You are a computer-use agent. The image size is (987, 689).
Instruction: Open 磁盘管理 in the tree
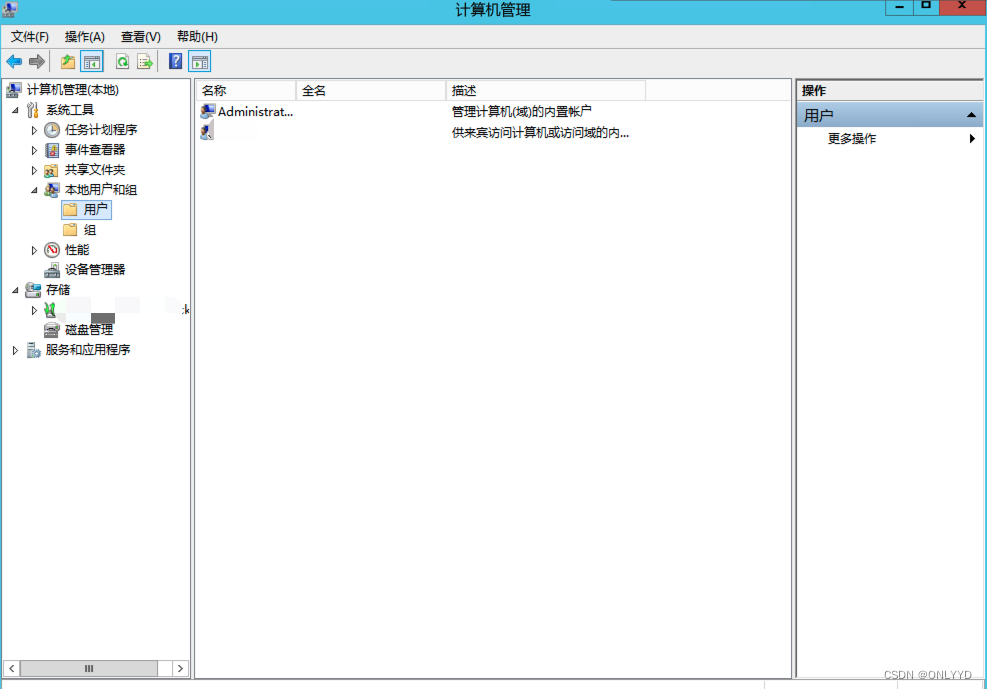coord(89,330)
